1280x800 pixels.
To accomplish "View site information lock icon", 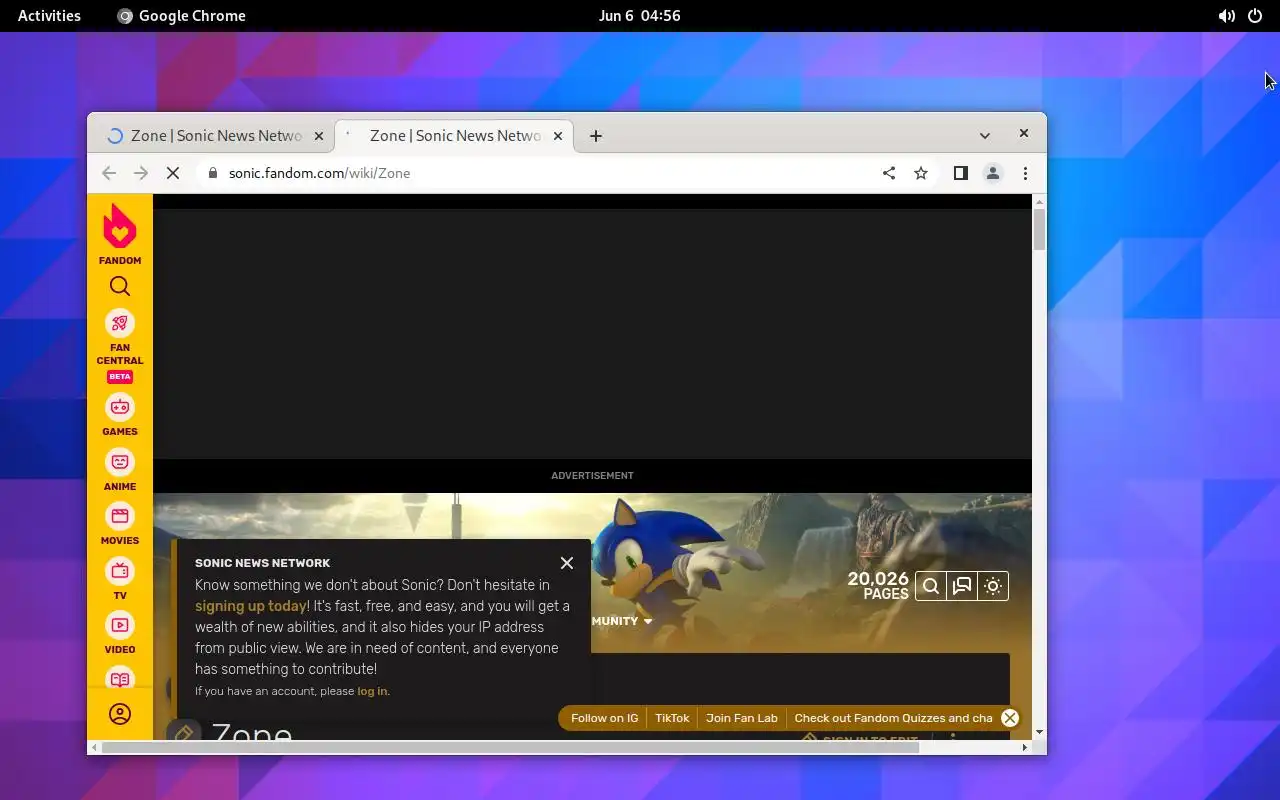I will click(212, 173).
